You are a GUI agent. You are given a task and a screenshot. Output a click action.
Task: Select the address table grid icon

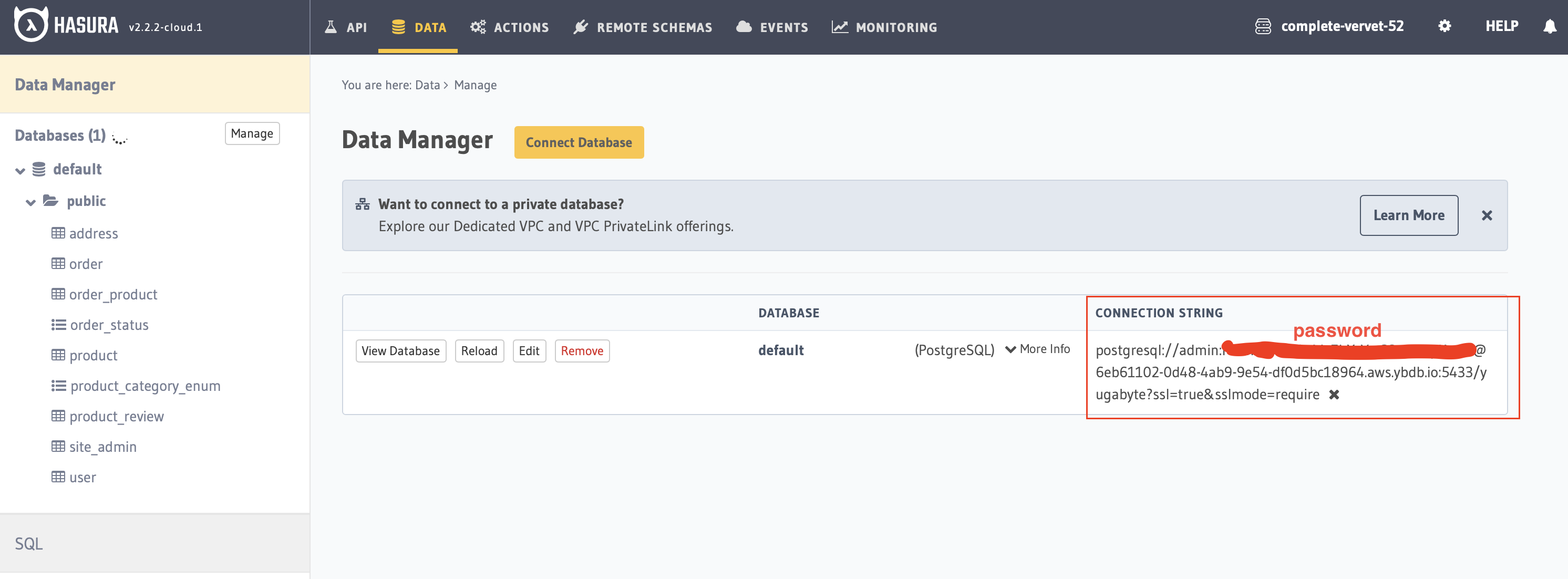click(x=58, y=233)
